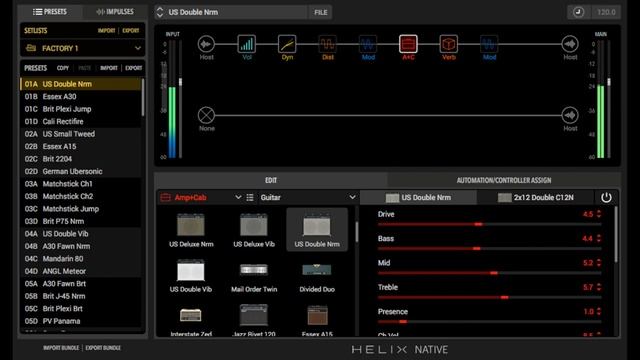Viewport: 640px width, 360px height.
Task: Click the input level meter slider handle
Action: click(180, 82)
